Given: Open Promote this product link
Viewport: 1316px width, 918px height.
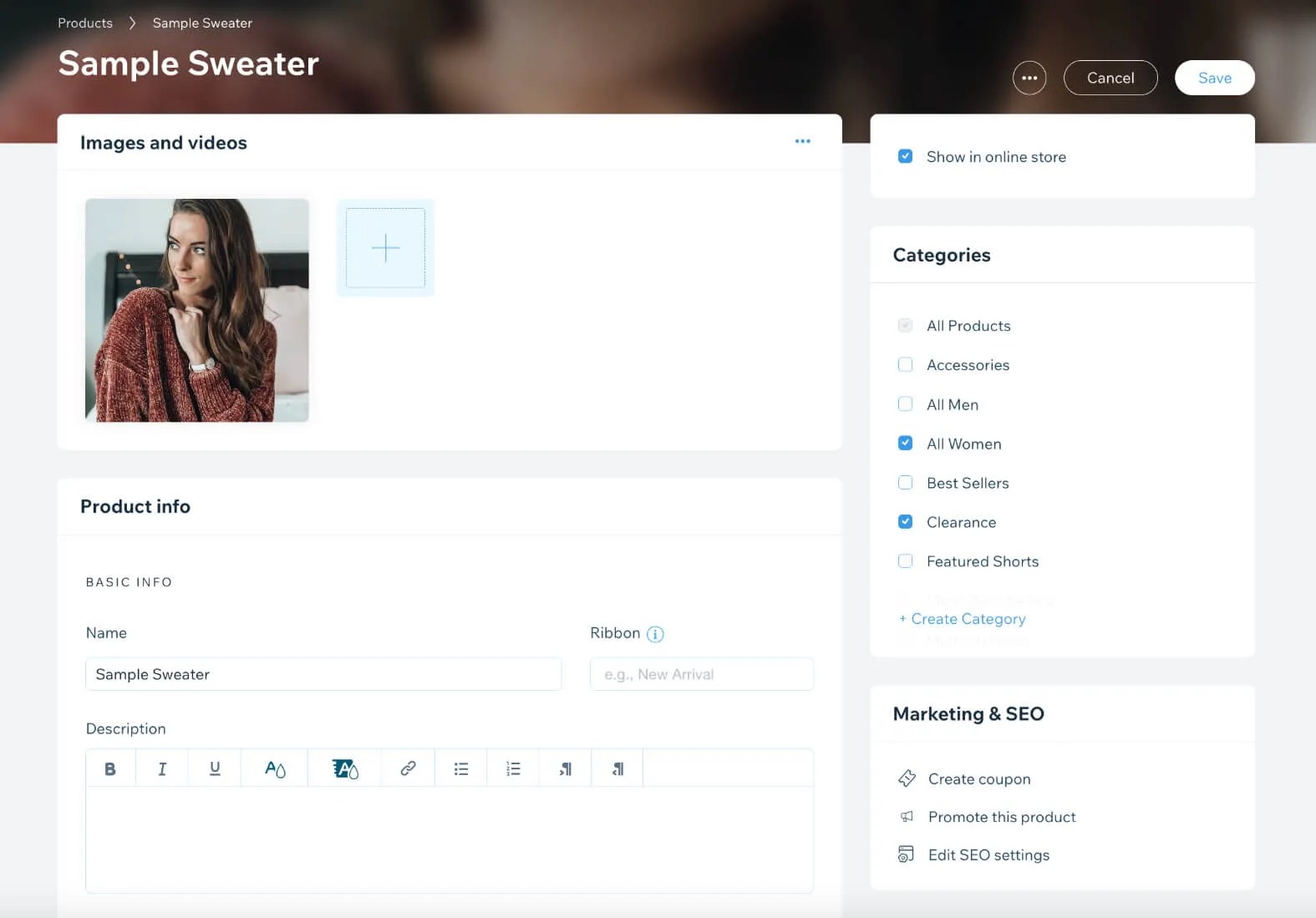Looking at the screenshot, I should [x=1002, y=817].
